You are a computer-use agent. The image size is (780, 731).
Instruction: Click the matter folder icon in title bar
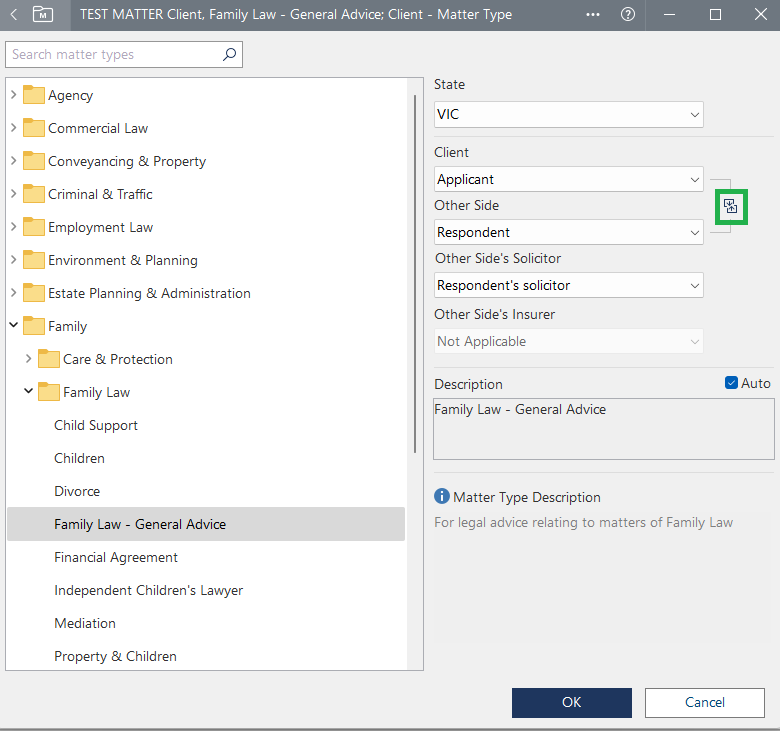43,15
